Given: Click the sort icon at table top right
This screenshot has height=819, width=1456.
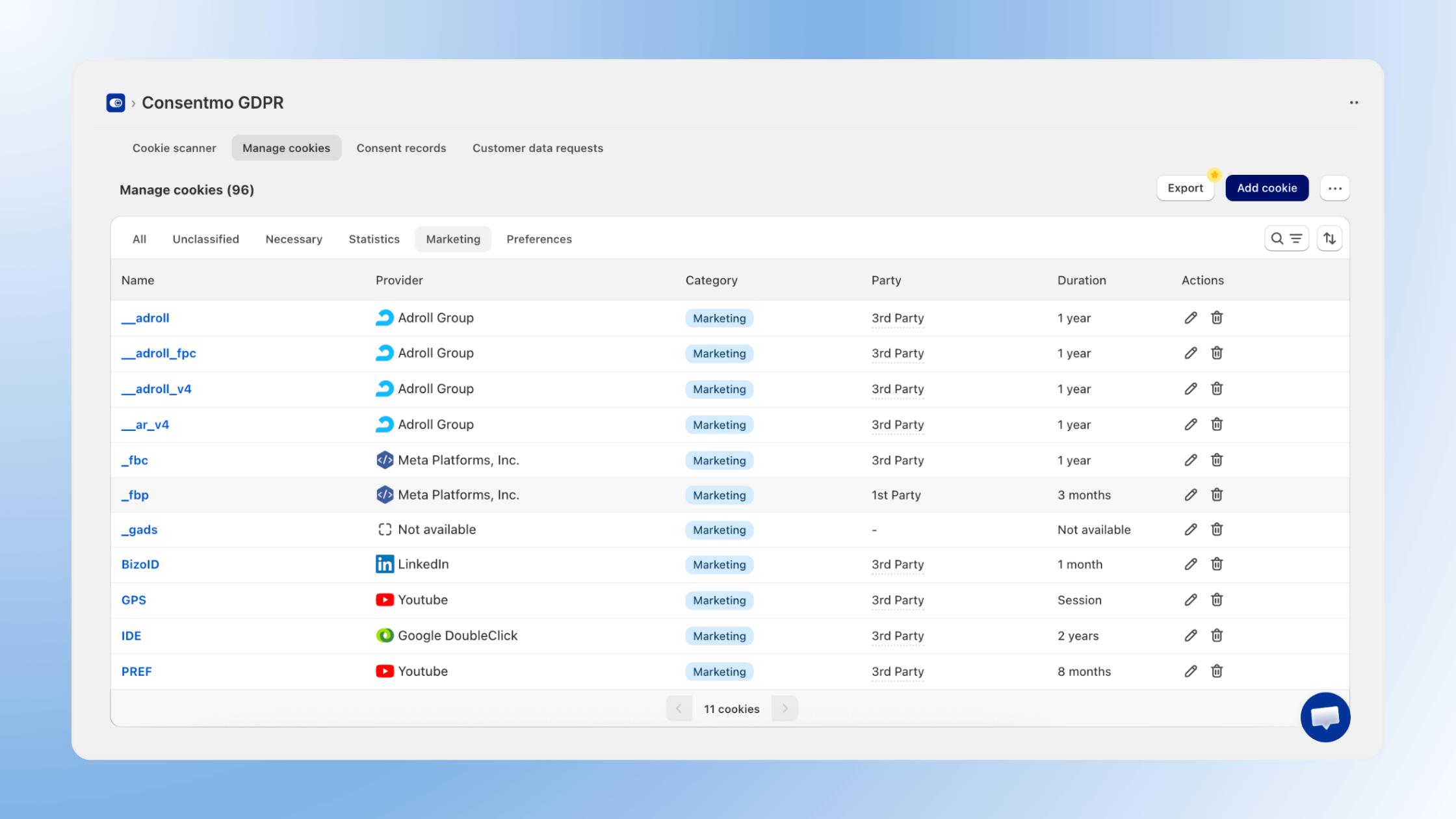Looking at the screenshot, I should [1329, 238].
